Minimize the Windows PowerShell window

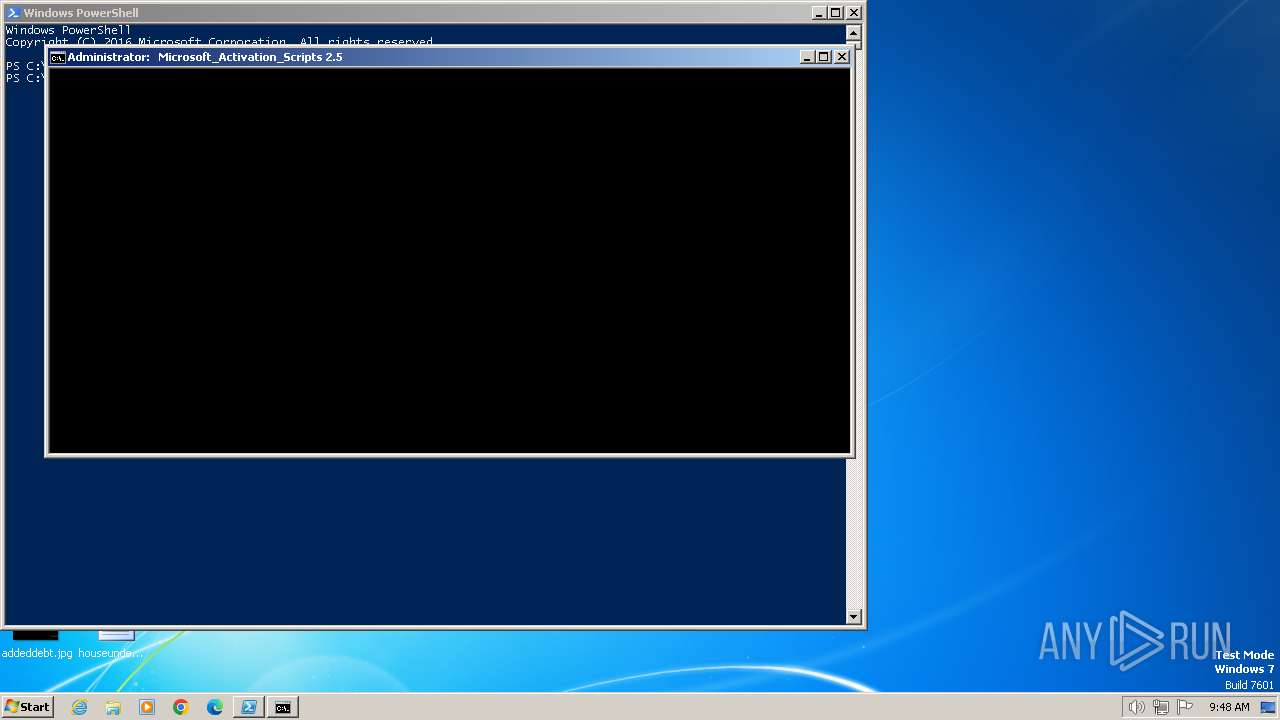pos(820,13)
